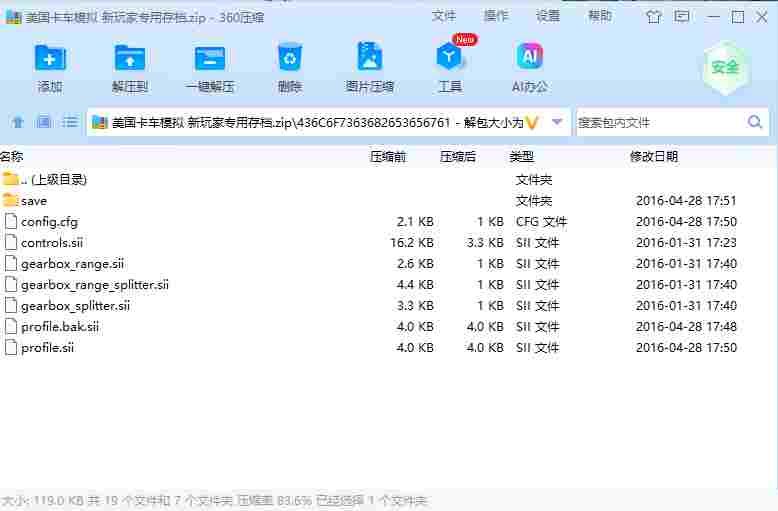Click the CFG 文件 type cell
This screenshot has height=511, width=778.
click(x=541, y=222)
